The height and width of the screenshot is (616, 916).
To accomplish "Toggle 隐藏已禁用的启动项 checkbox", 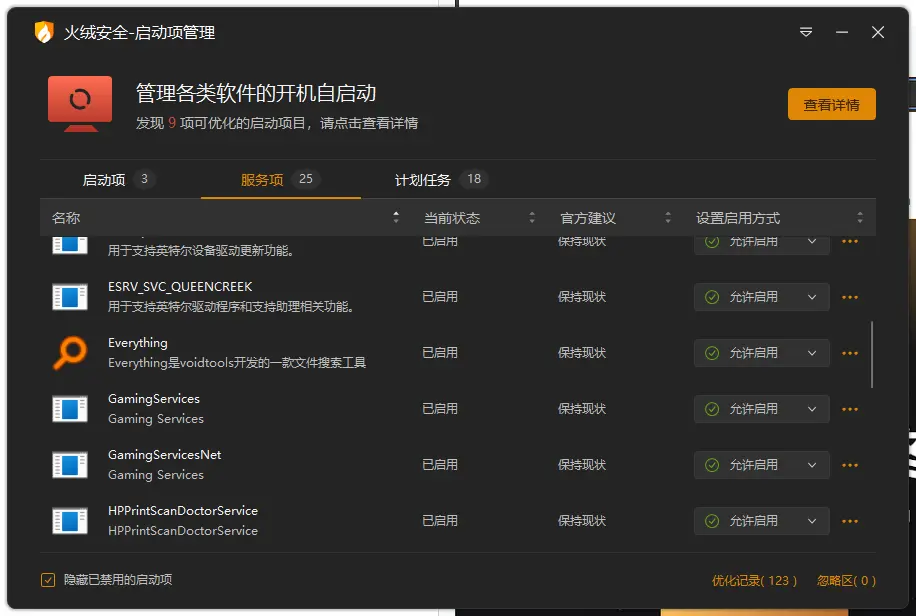I will tap(48, 580).
